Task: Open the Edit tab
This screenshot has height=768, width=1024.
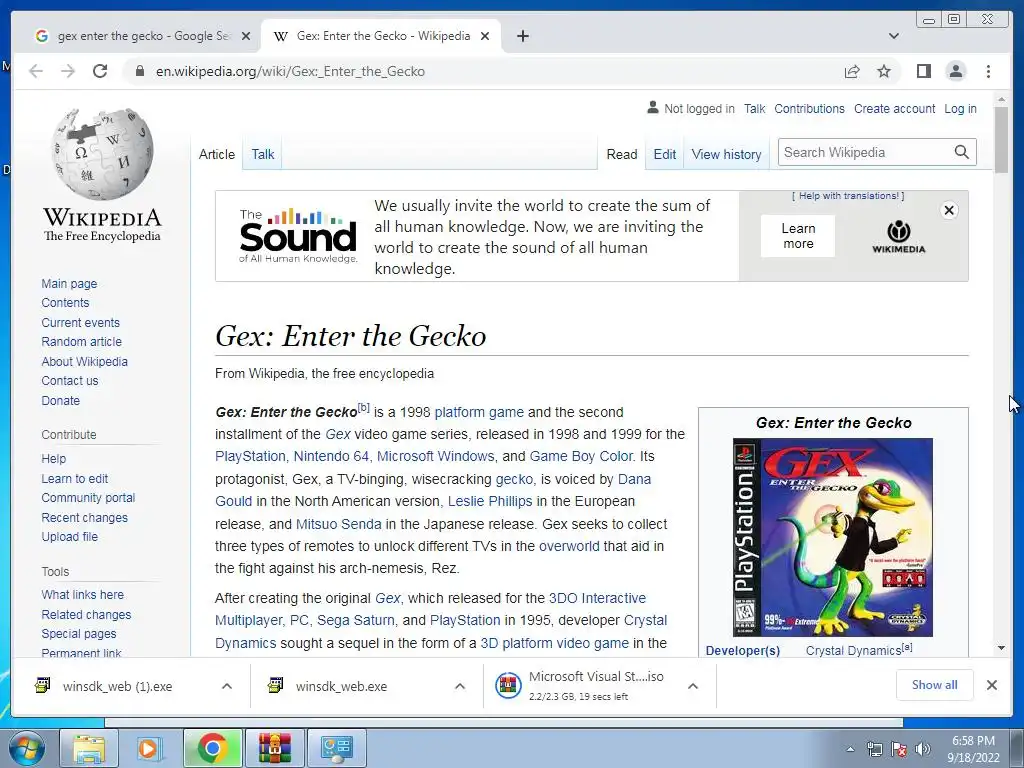Action: point(665,154)
